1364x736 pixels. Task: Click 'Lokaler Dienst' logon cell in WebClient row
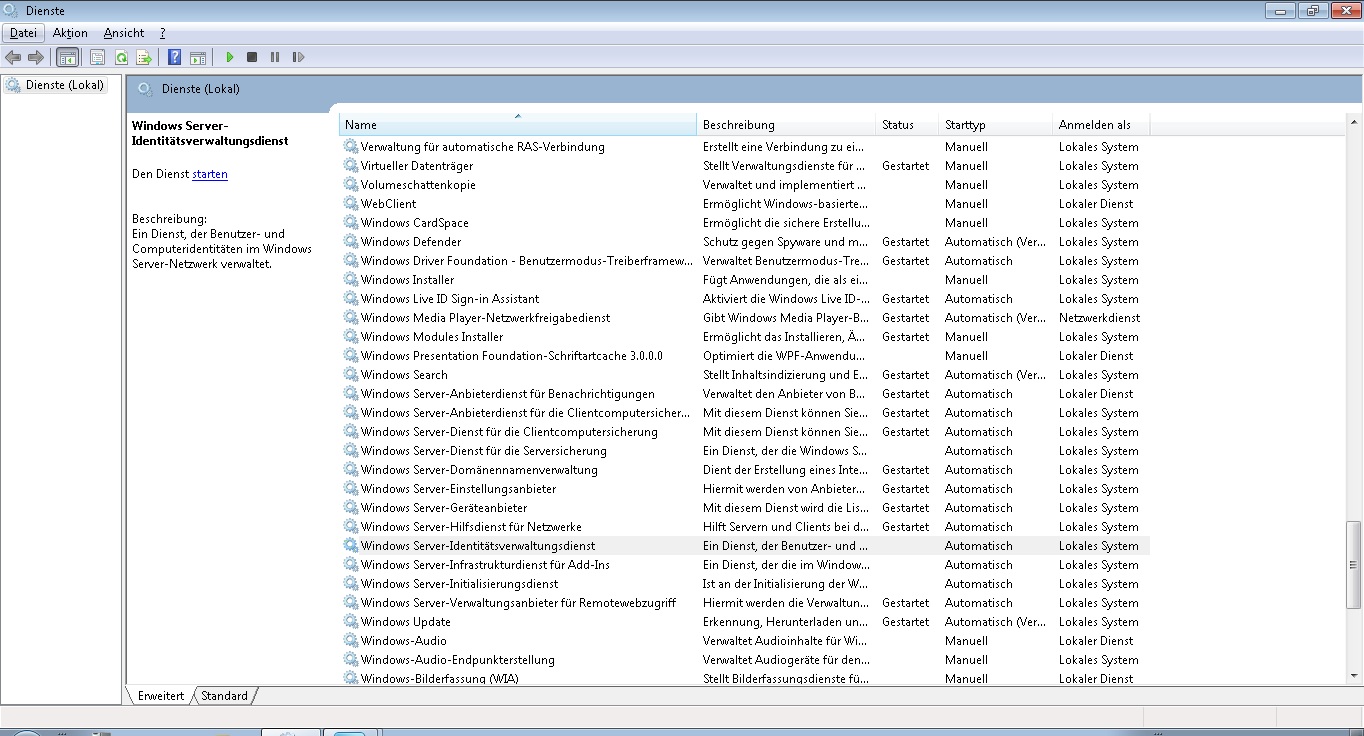click(x=1096, y=204)
